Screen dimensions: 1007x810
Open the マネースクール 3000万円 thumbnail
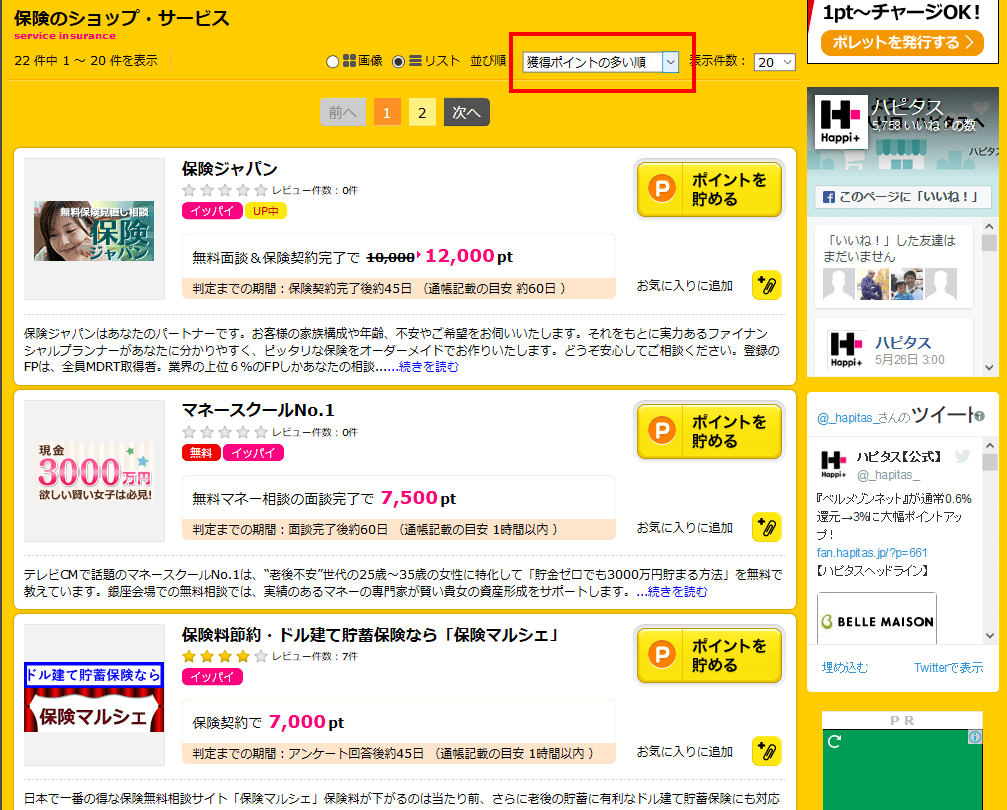(x=94, y=471)
